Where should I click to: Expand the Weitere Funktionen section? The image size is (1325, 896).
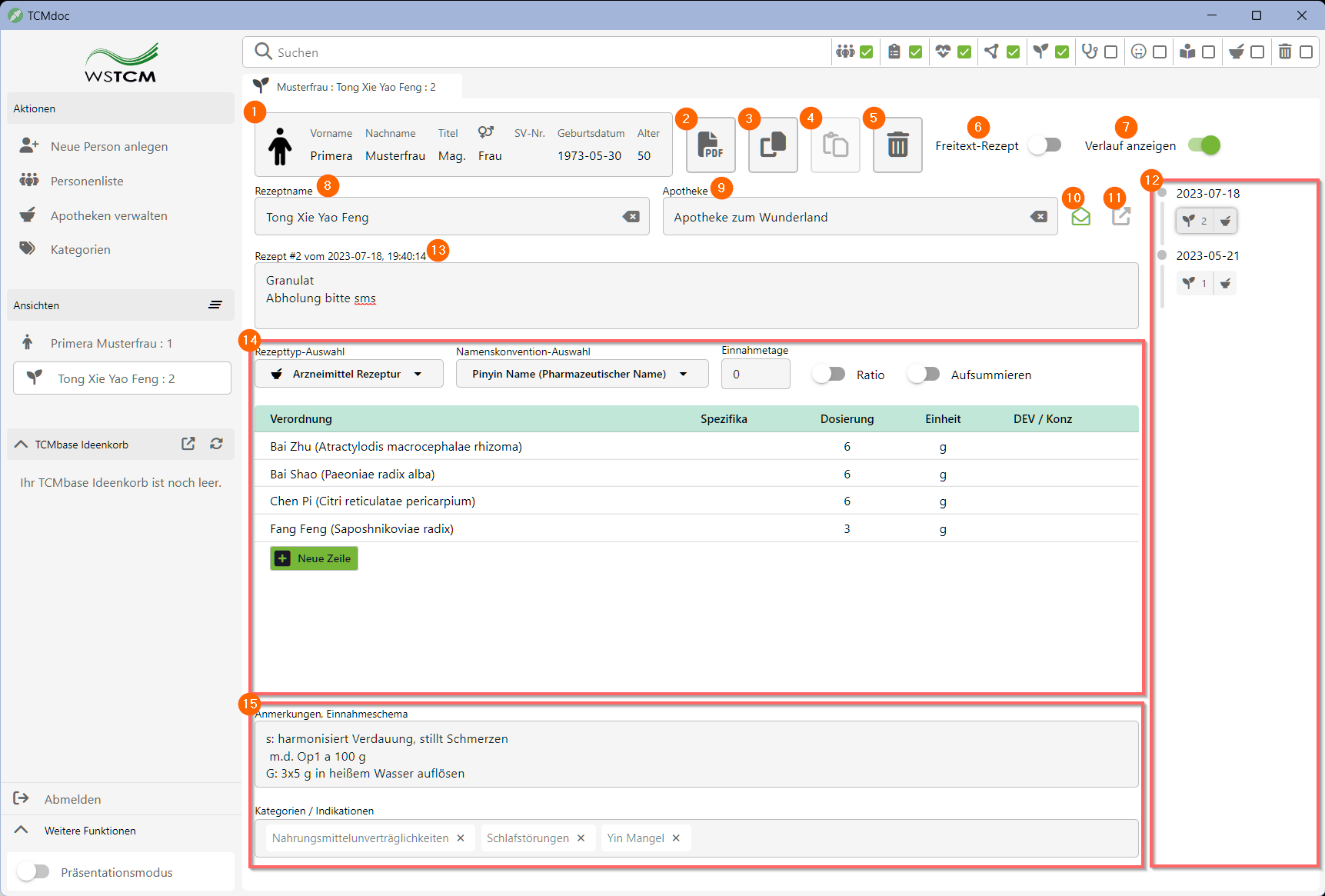[89, 831]
